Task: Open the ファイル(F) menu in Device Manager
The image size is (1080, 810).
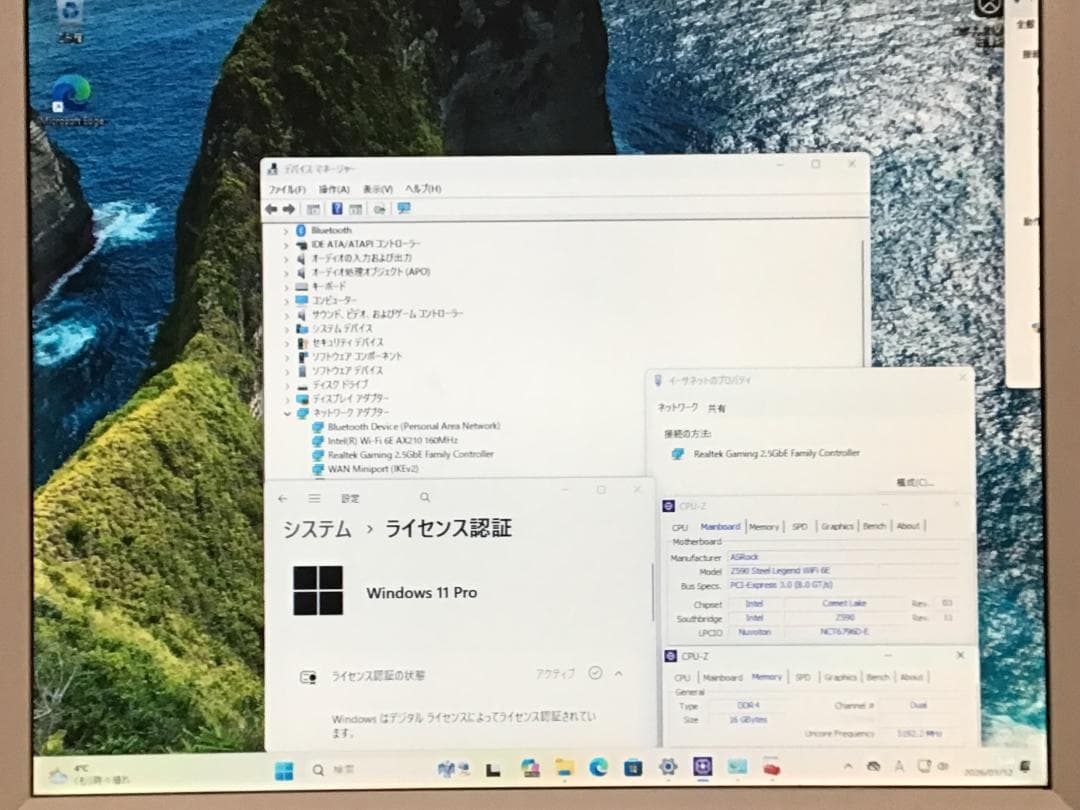Action: 287,189
